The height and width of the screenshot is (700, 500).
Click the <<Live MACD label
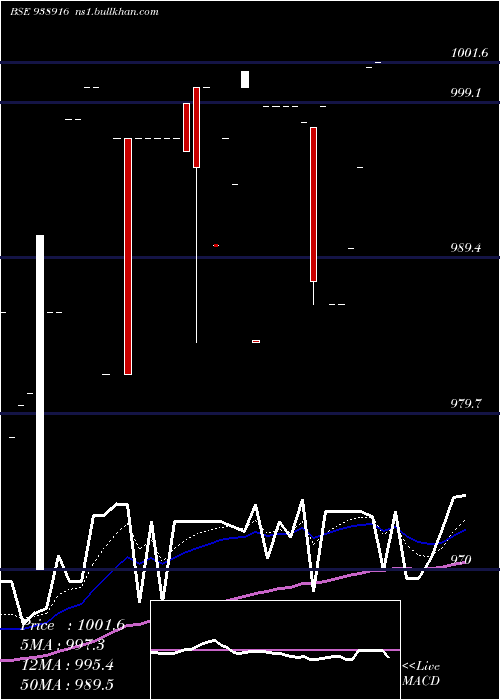[x=421, y=673]
